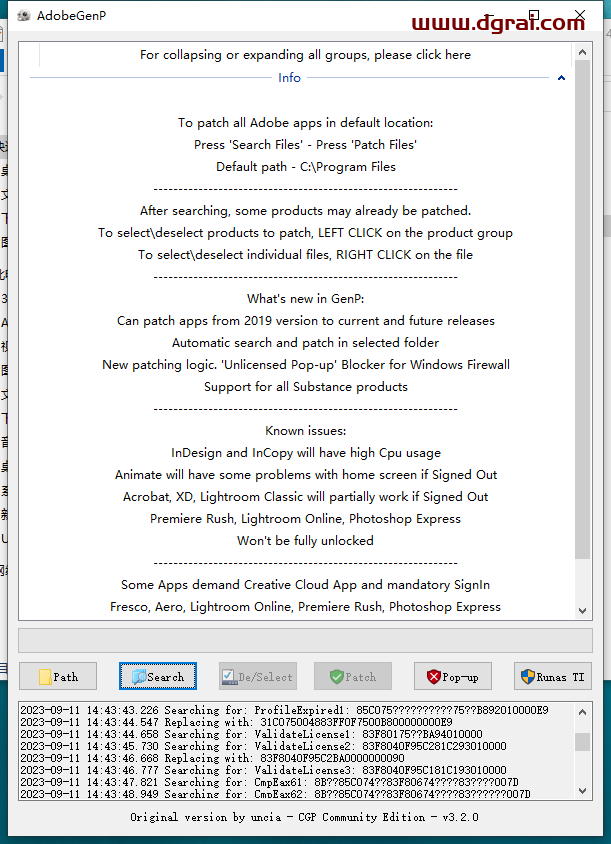611x844 pixels.
Task: Click 'Some Apps demand Creative Cloud App' line
Action: pyautogui.click(x=305, y=585)
